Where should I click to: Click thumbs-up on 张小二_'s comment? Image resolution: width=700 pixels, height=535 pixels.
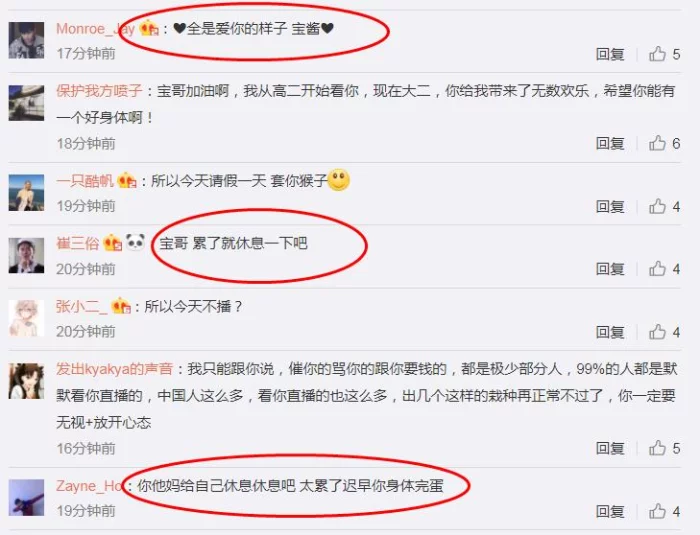(x=657, y=332)
